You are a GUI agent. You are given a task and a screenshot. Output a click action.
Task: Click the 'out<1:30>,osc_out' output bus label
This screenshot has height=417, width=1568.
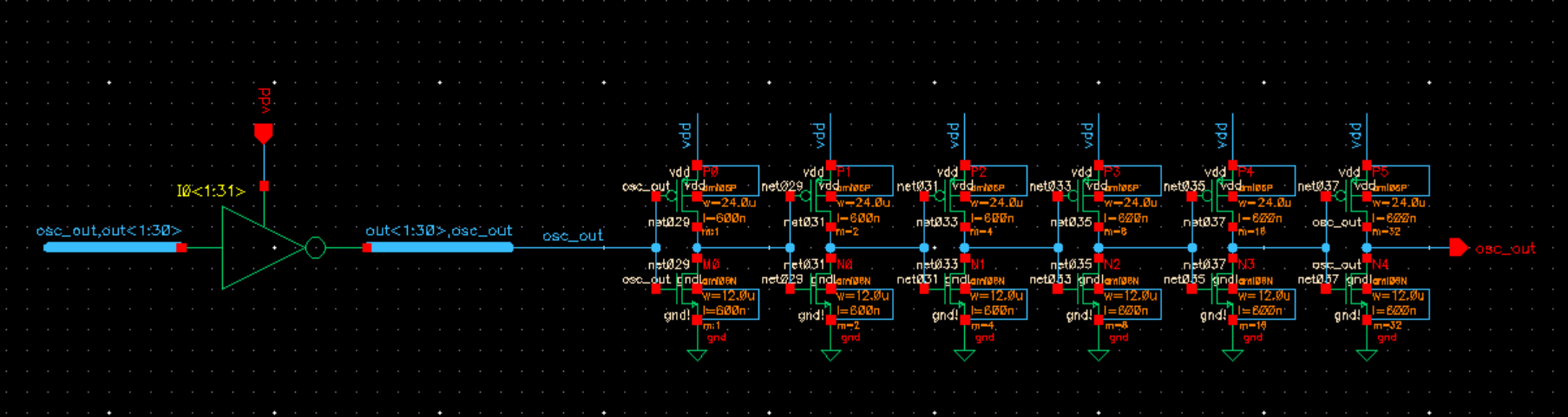point(438,231)
